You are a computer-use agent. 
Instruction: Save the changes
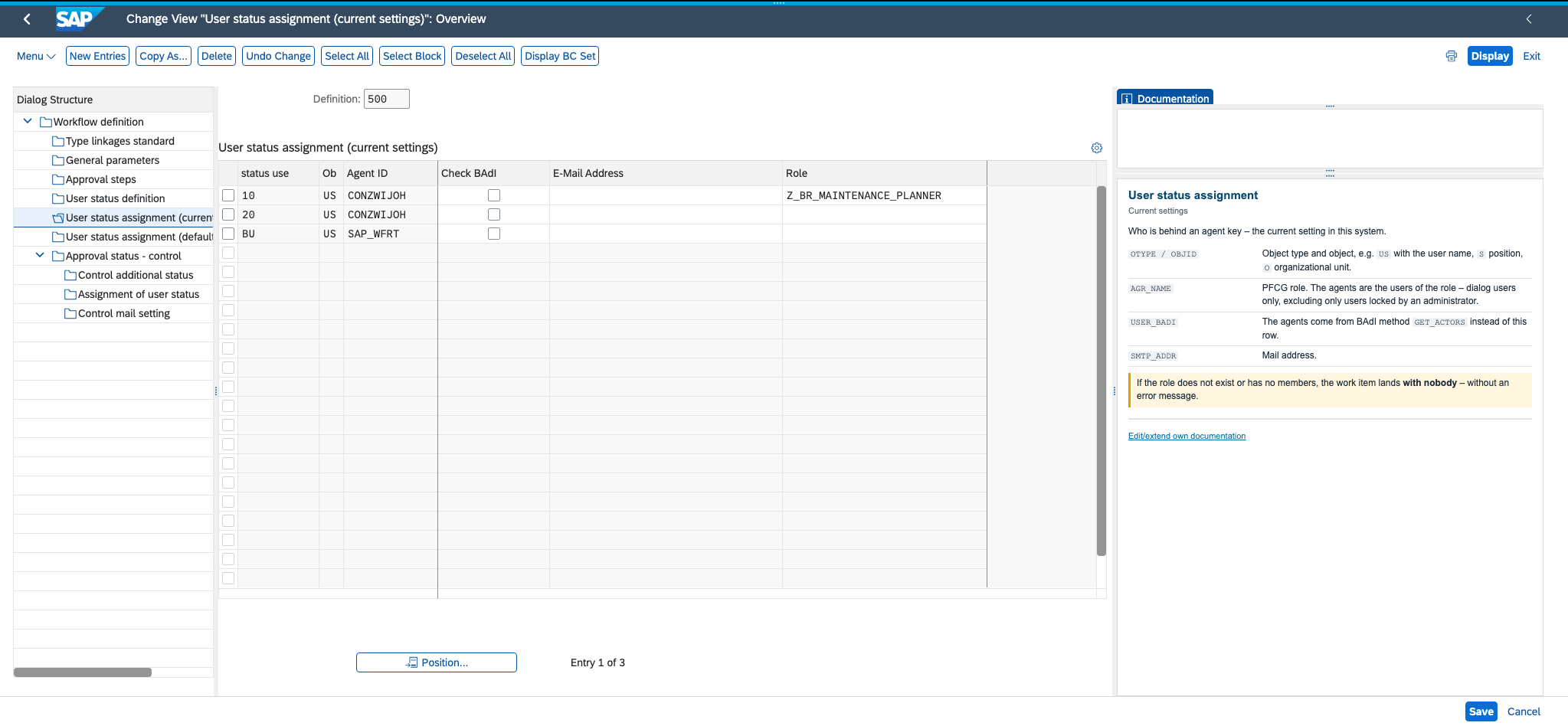point(1481,711)
